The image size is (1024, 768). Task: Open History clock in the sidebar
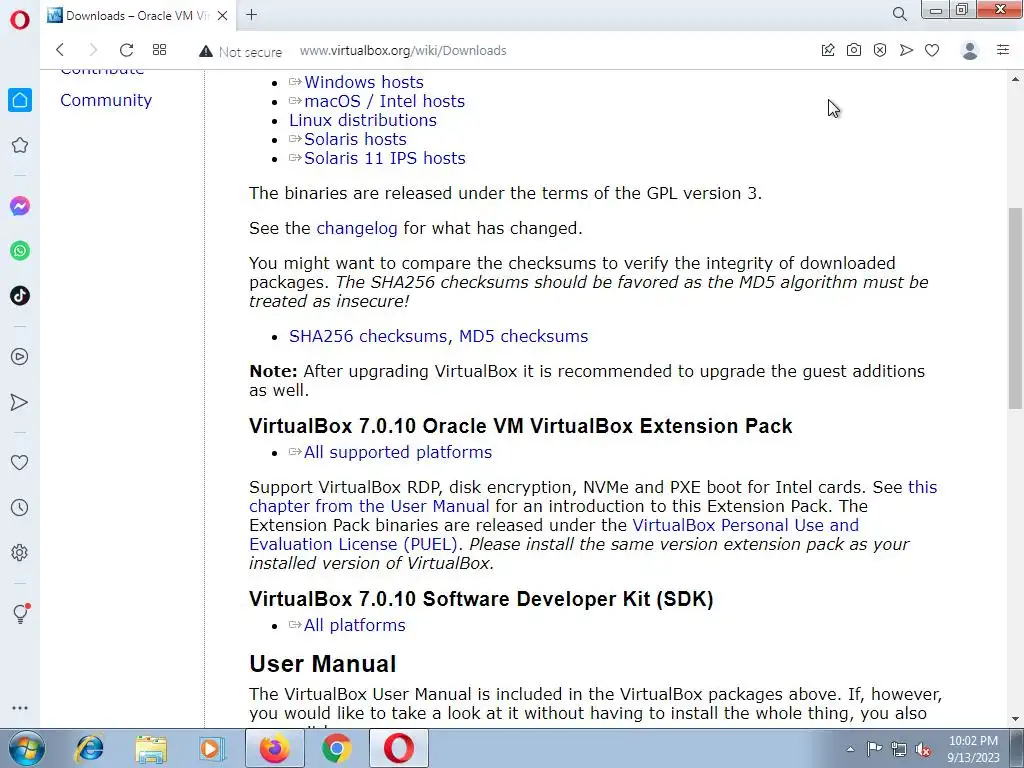coord(20,507)
